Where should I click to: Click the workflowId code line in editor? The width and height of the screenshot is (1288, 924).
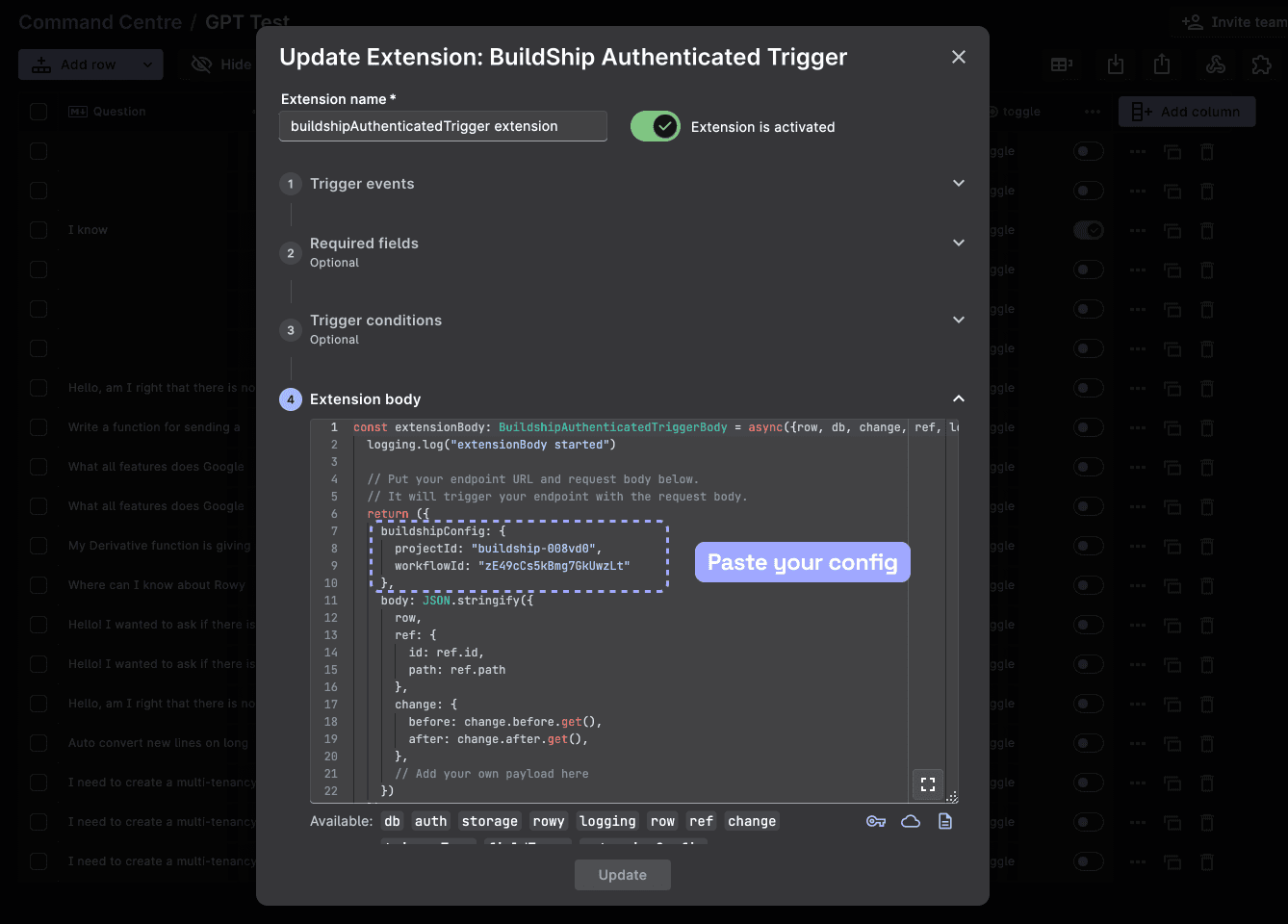512,566
